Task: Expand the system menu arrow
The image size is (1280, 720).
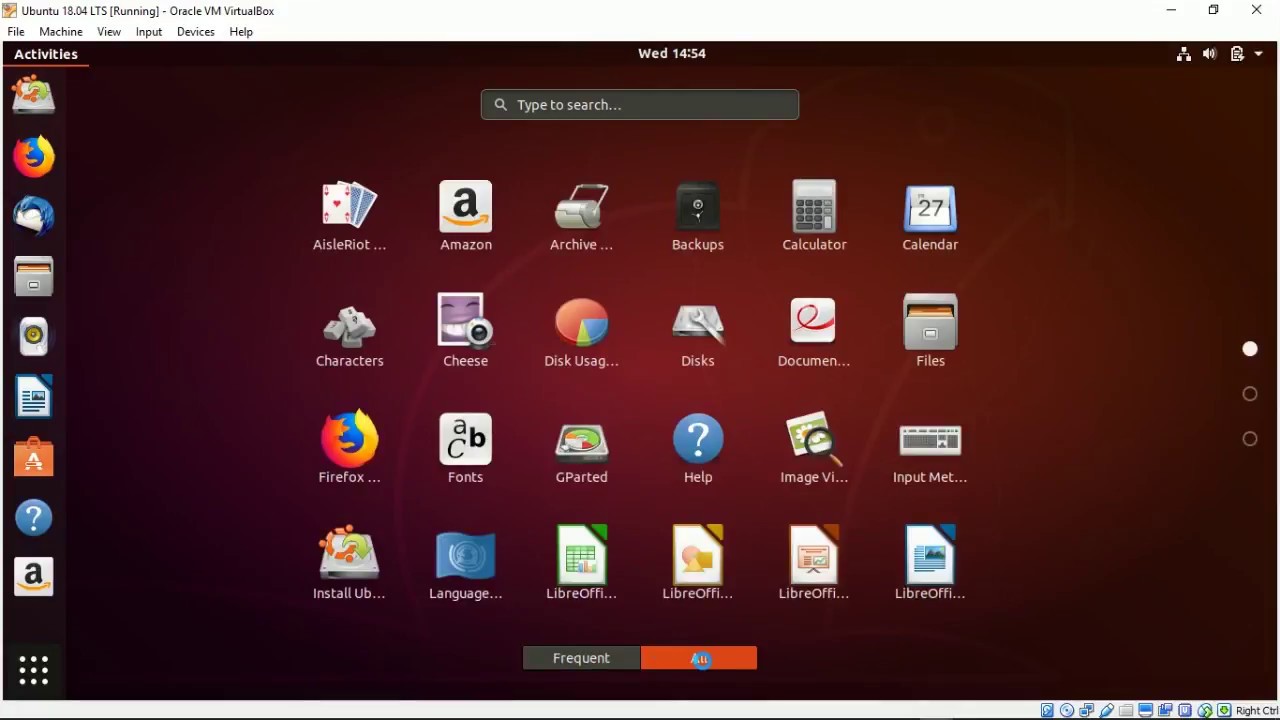Action: click(1259, 54)
